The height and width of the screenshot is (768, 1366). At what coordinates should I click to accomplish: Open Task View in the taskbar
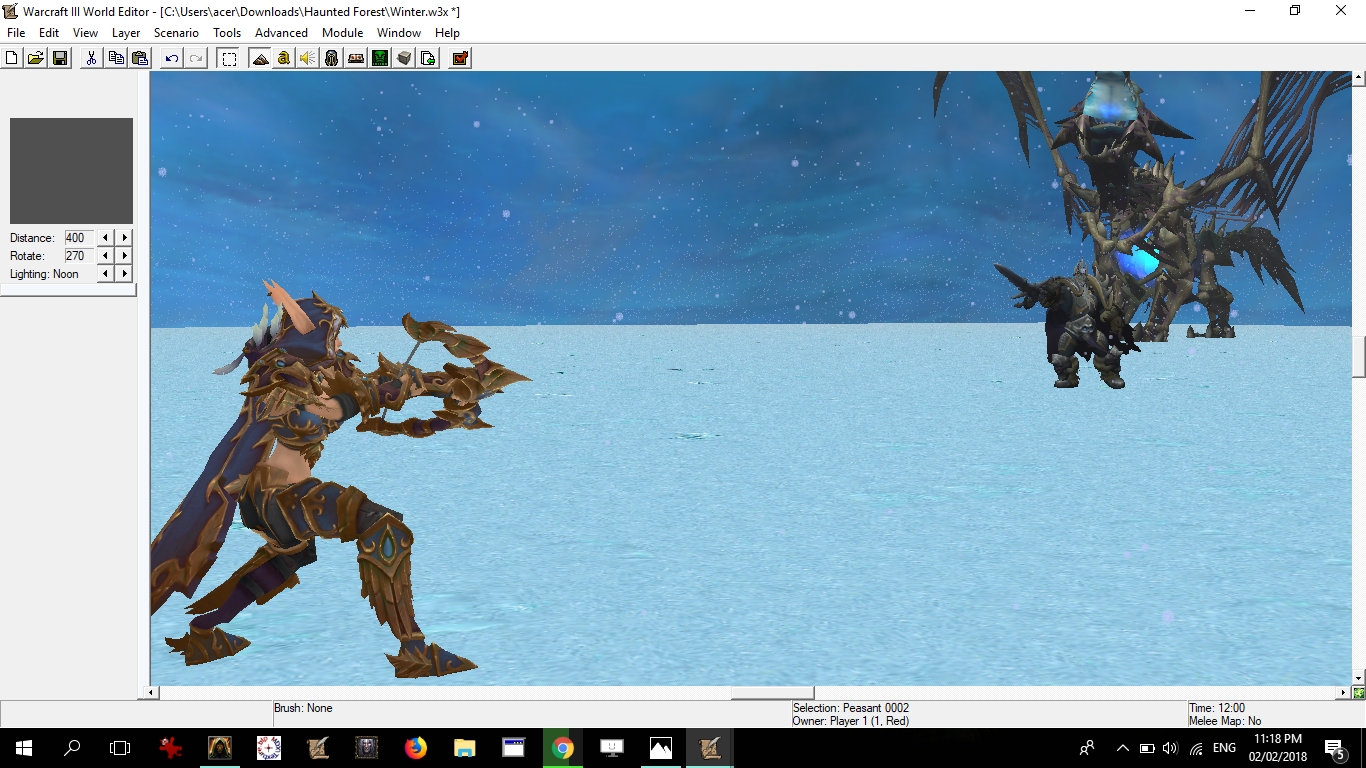click(120, 748)
